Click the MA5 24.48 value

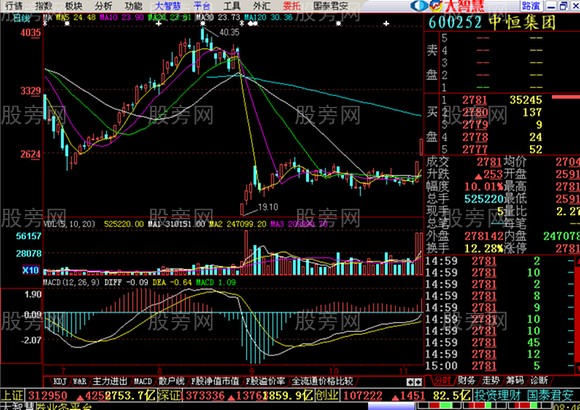75,17
